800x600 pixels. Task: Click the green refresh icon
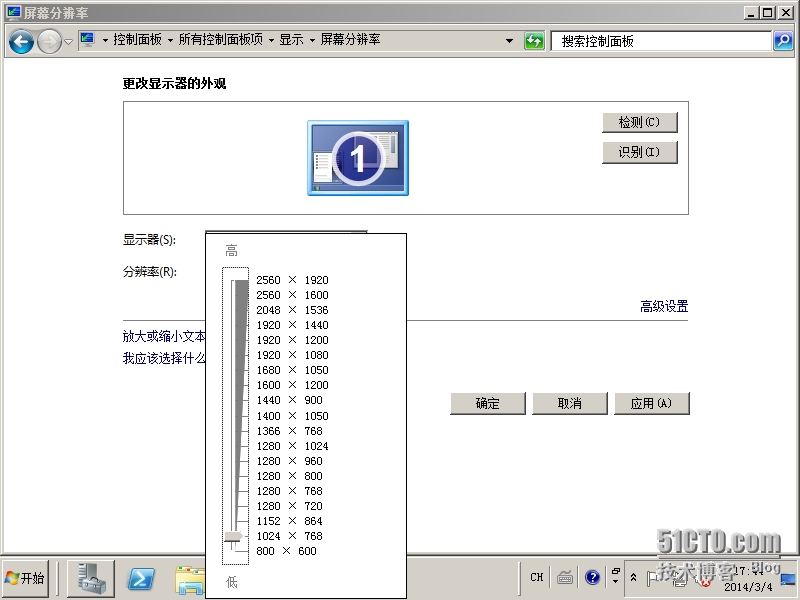[x=534, y=41]
